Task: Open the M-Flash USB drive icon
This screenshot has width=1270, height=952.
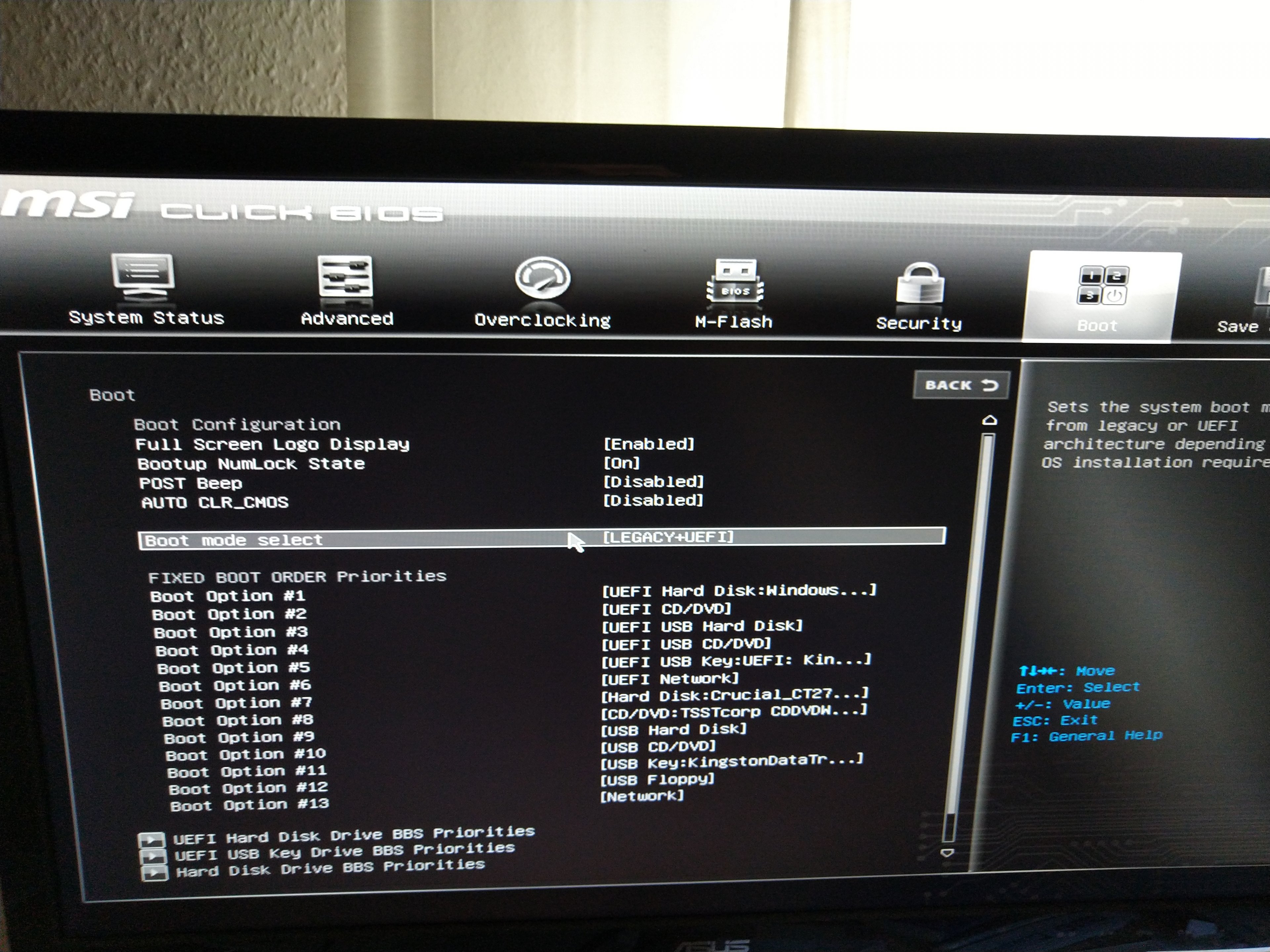Action: (735, 281)
